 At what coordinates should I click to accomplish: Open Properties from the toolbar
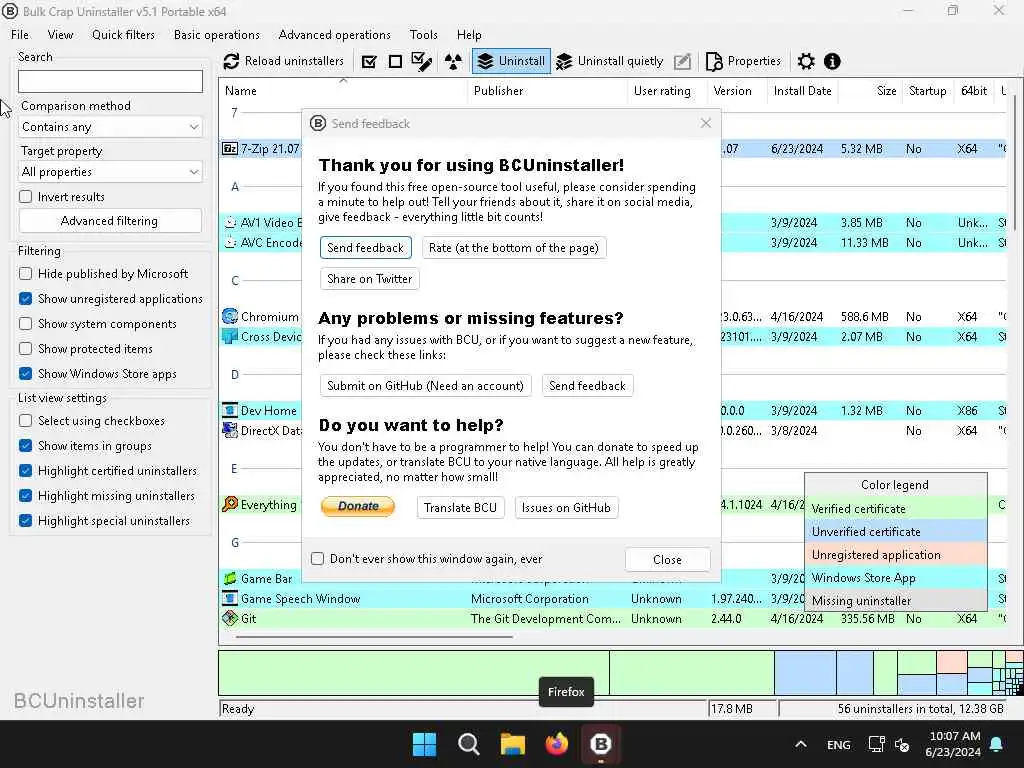pos(744,61)
